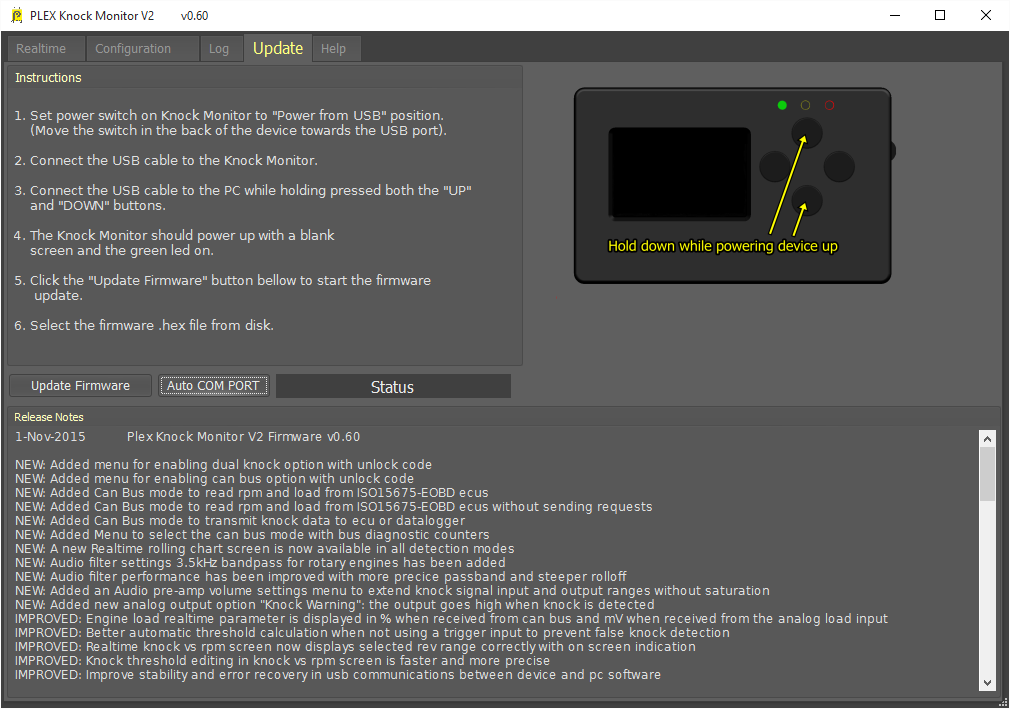
Task: Open the Configuration tab
Action: tap(142, 49)
